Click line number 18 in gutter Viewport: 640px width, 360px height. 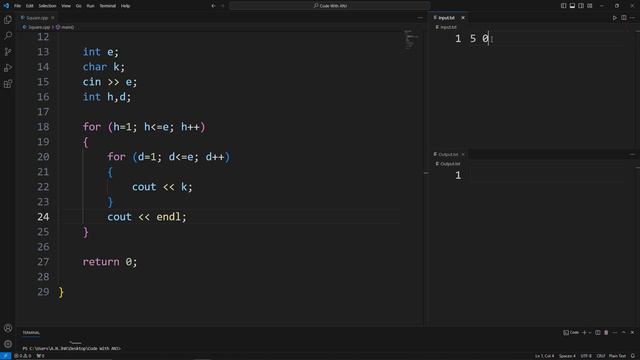(x=43, y=127)
